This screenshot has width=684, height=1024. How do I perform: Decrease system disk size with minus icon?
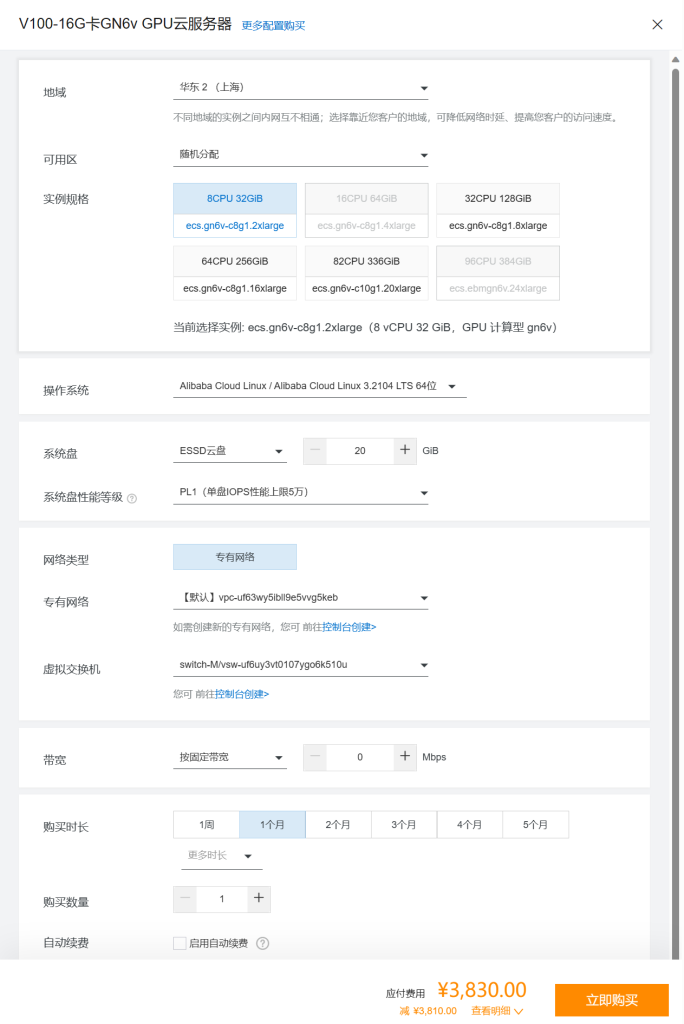pos(315,451)
